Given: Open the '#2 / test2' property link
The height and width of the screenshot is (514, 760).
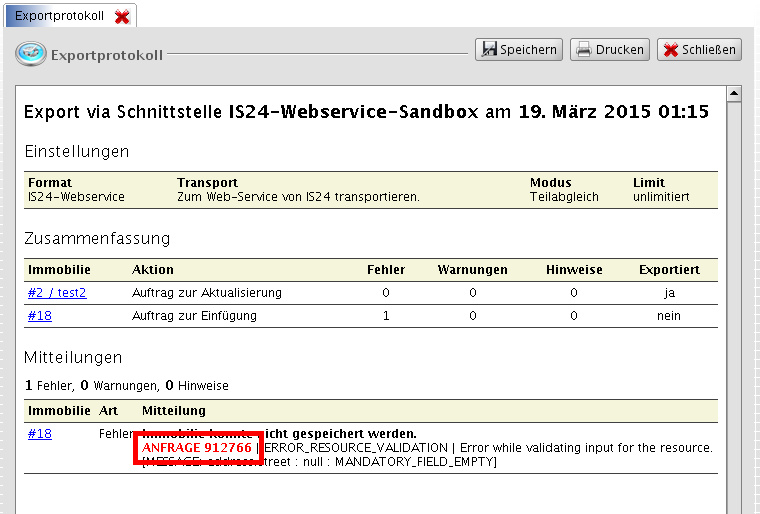Looking at the screenshot, I should tap(57, 293).
